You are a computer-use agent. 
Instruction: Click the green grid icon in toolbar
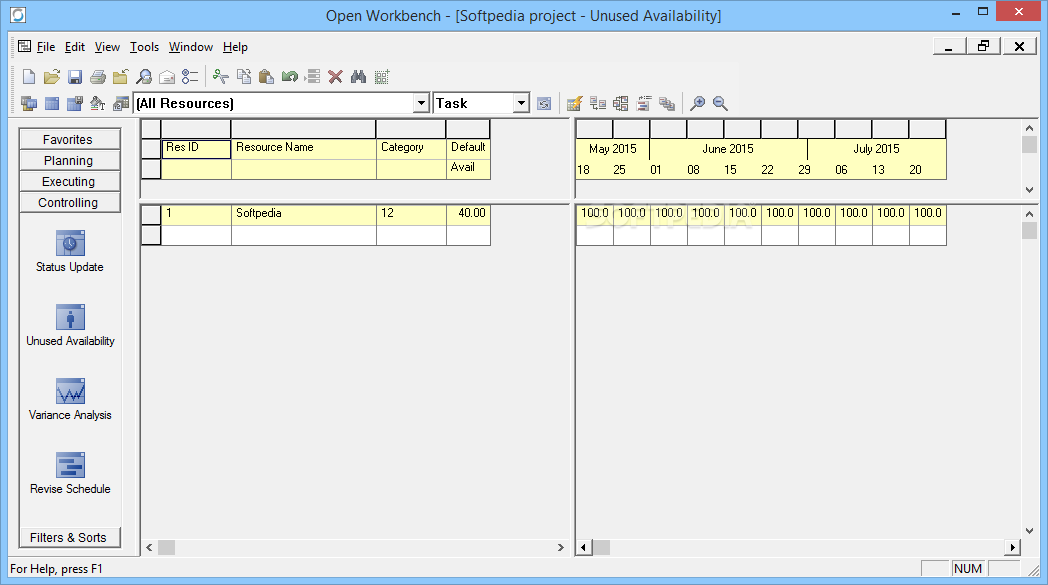click(382, 77)
